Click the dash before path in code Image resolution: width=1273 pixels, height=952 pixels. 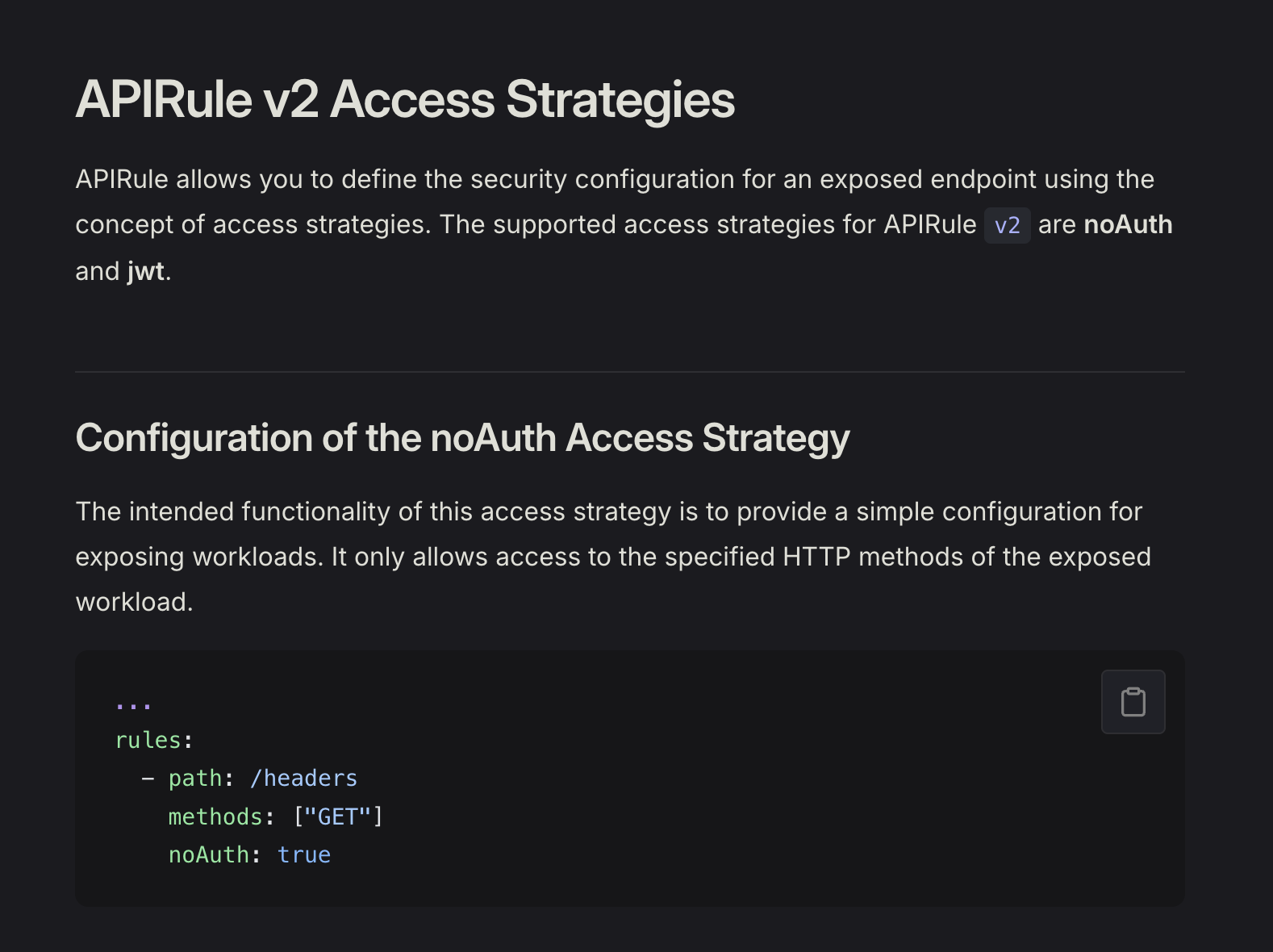click(x=148, y=778)
